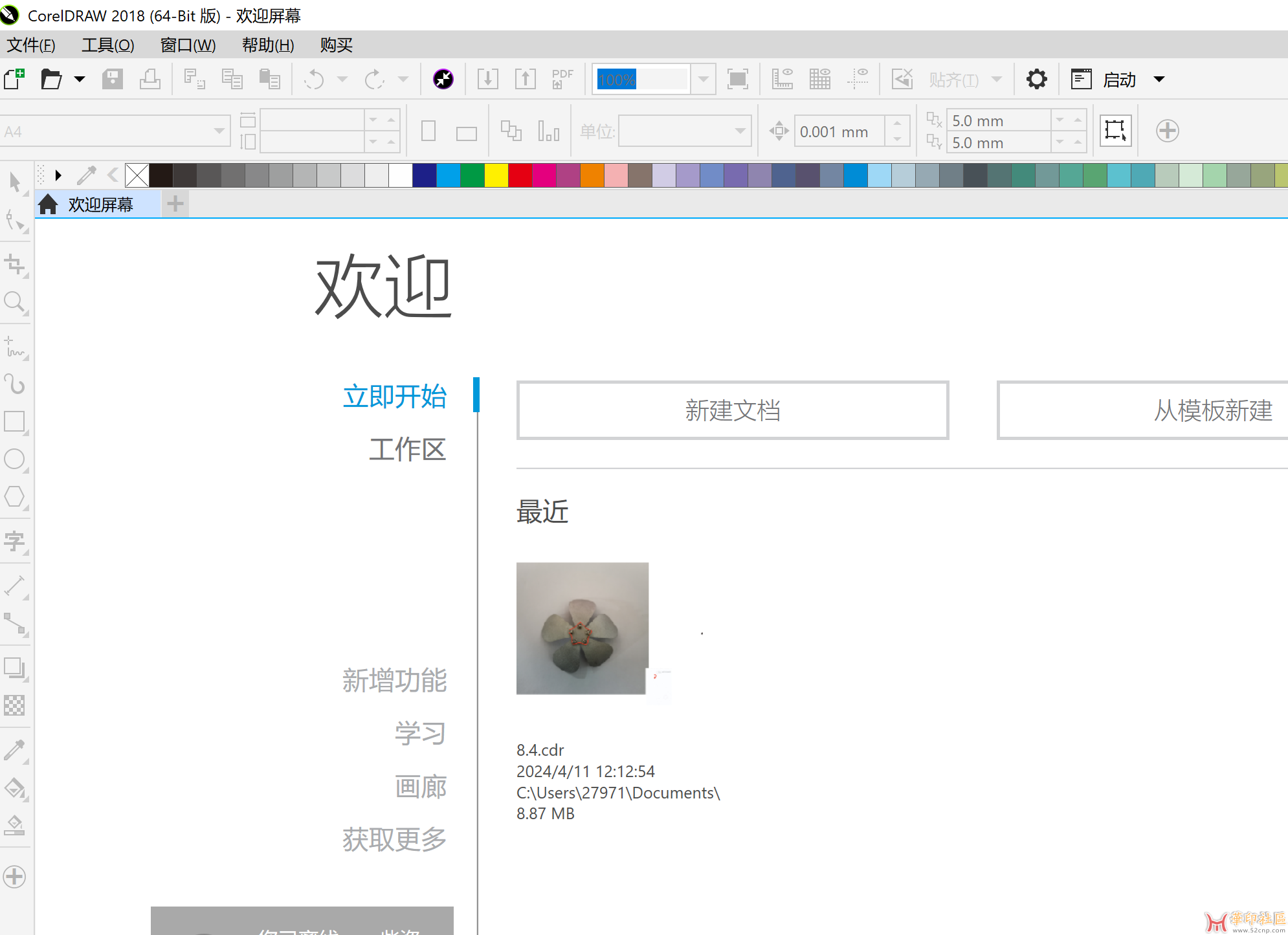Click the New document icon in toolbar
Image resolution: width=1288 pixels, height=935 pixels.
pos(14,79)
